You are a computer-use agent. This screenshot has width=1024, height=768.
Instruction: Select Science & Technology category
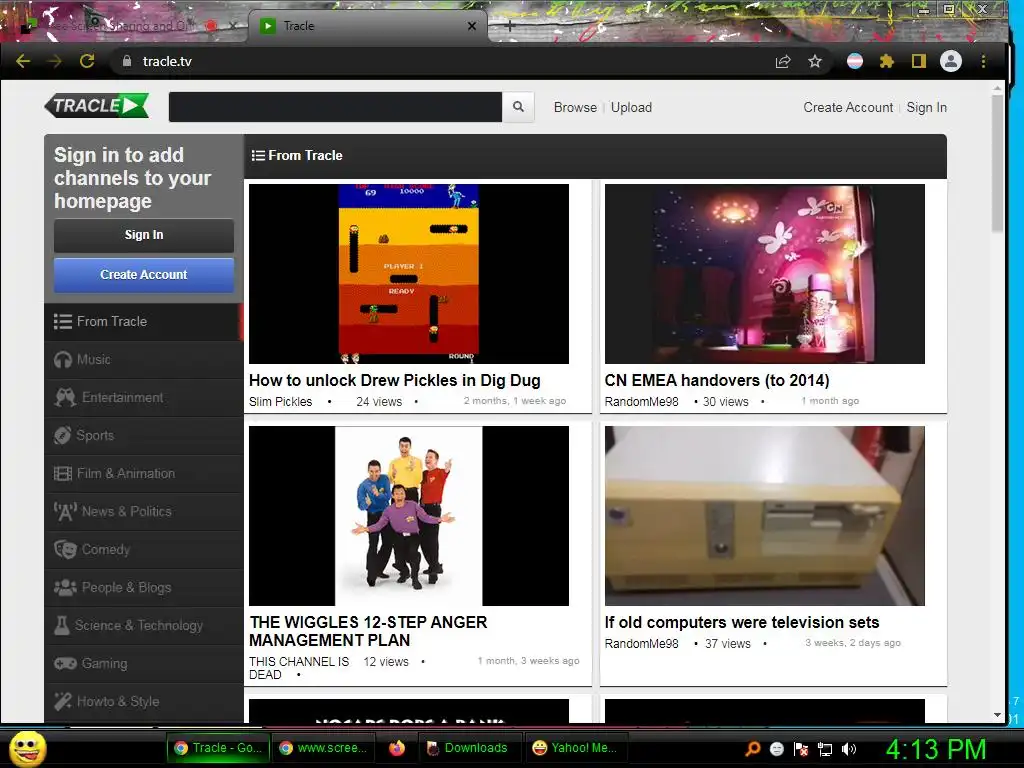click(x=144, y=625)
